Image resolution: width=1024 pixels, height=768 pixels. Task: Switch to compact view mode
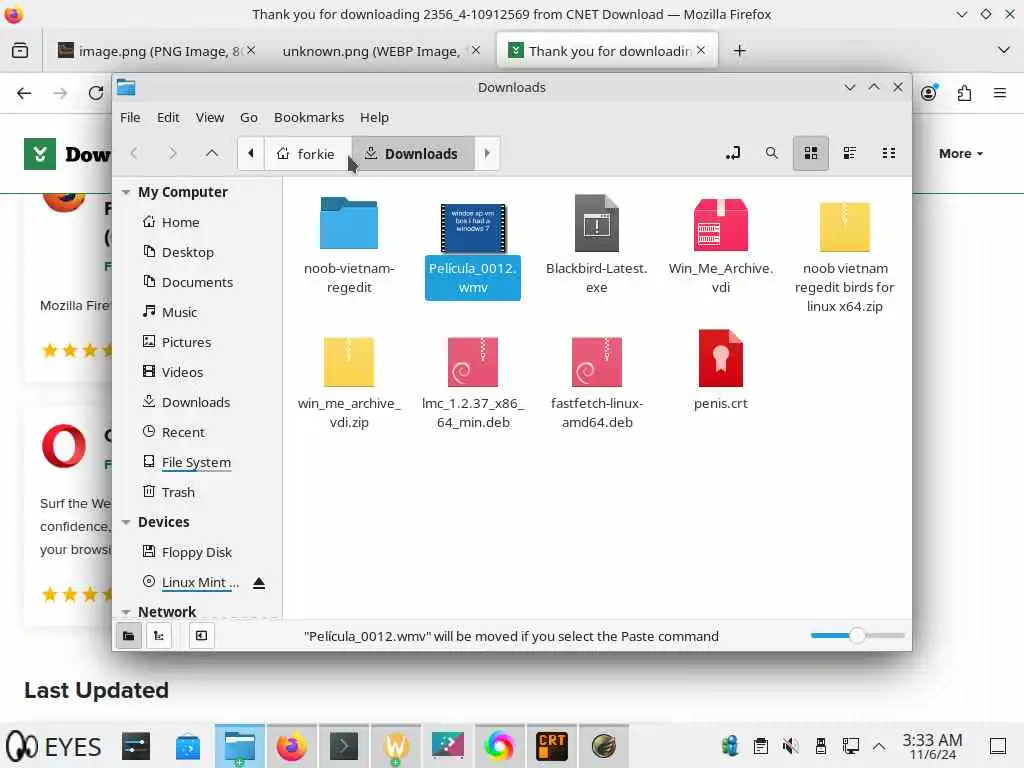click(889, 153)
